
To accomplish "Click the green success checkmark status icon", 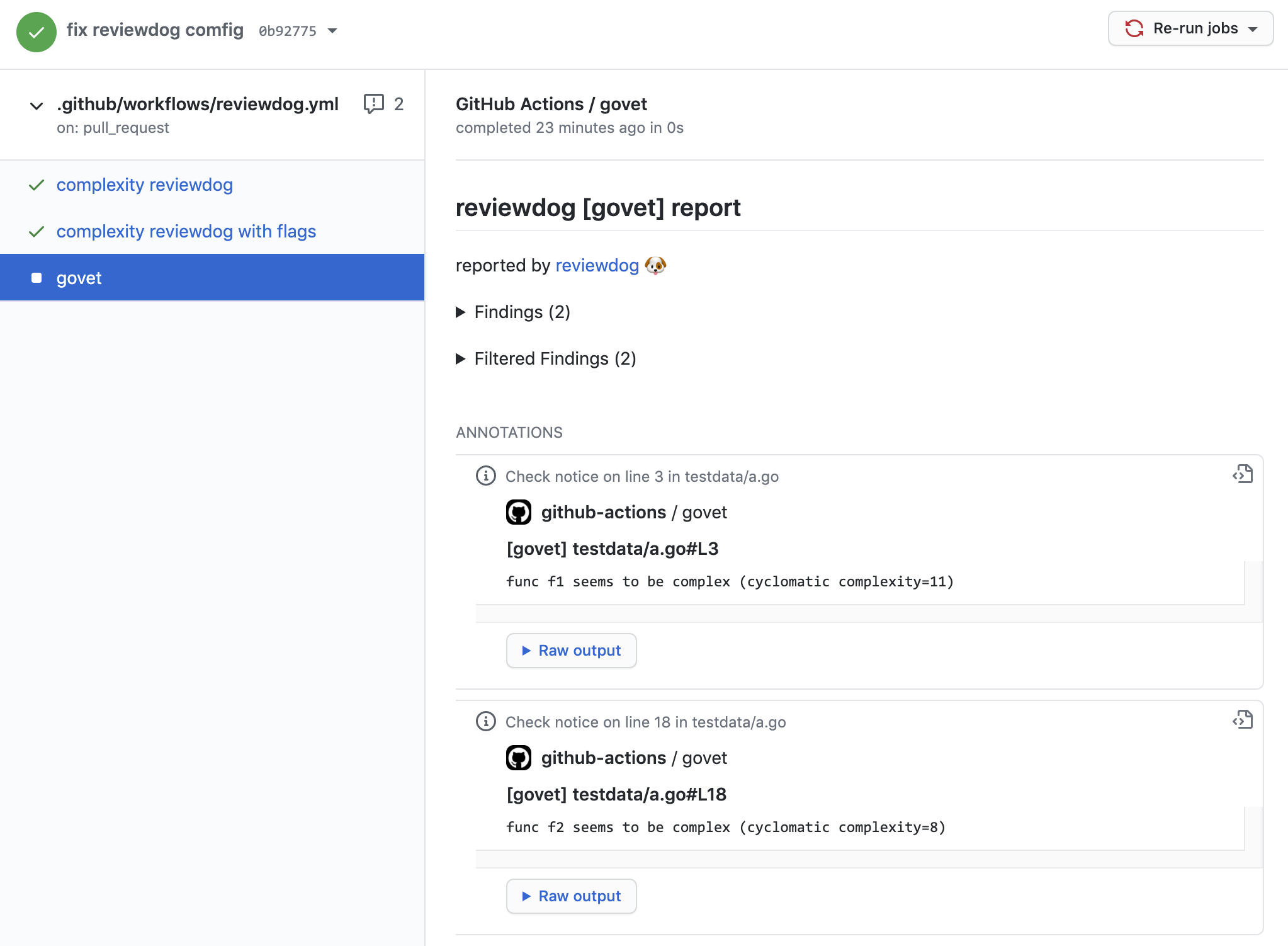I will tap(36, 31).
